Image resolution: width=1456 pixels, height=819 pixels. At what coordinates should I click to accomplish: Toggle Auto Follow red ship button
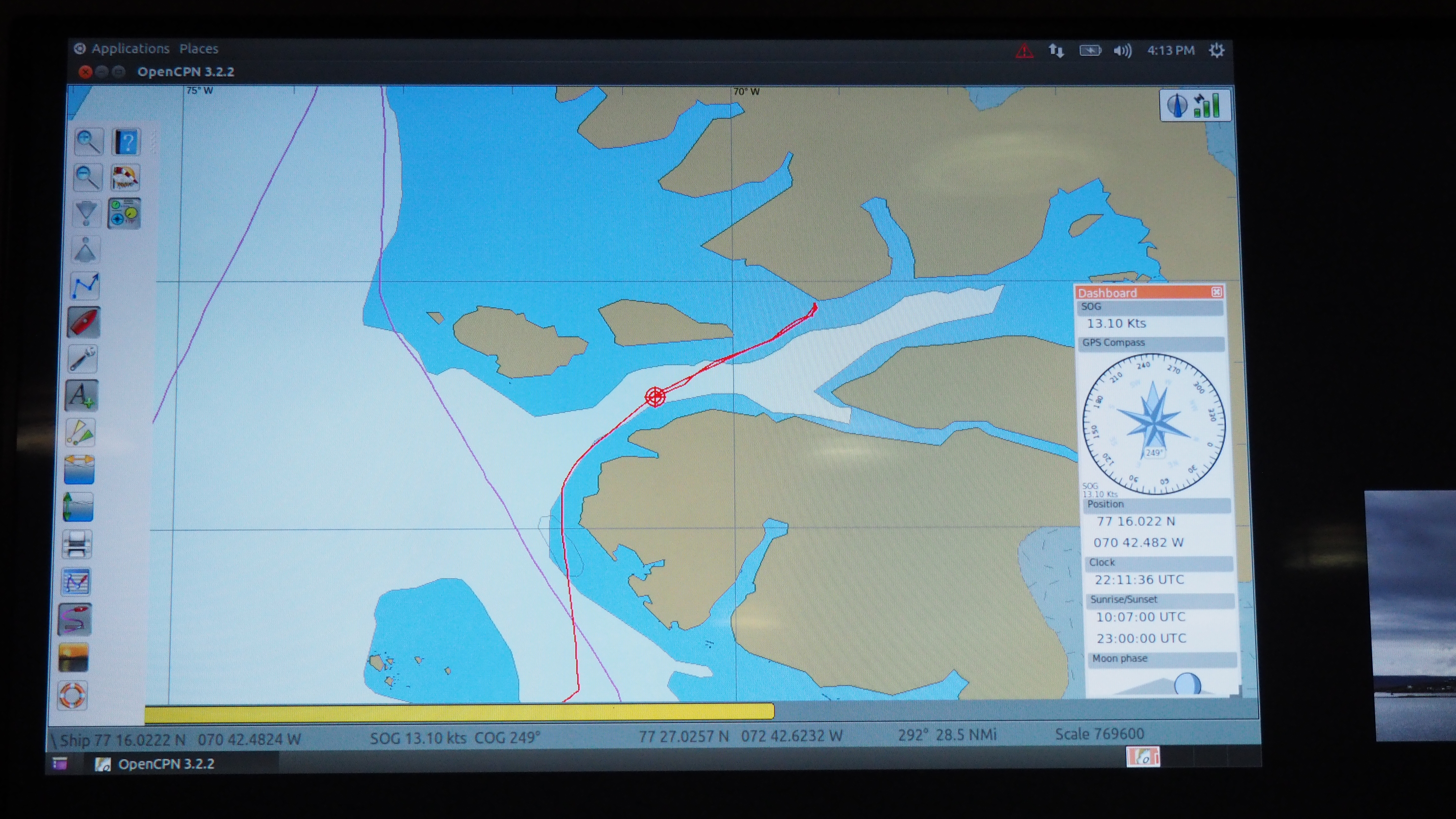(x=84, y=322)
